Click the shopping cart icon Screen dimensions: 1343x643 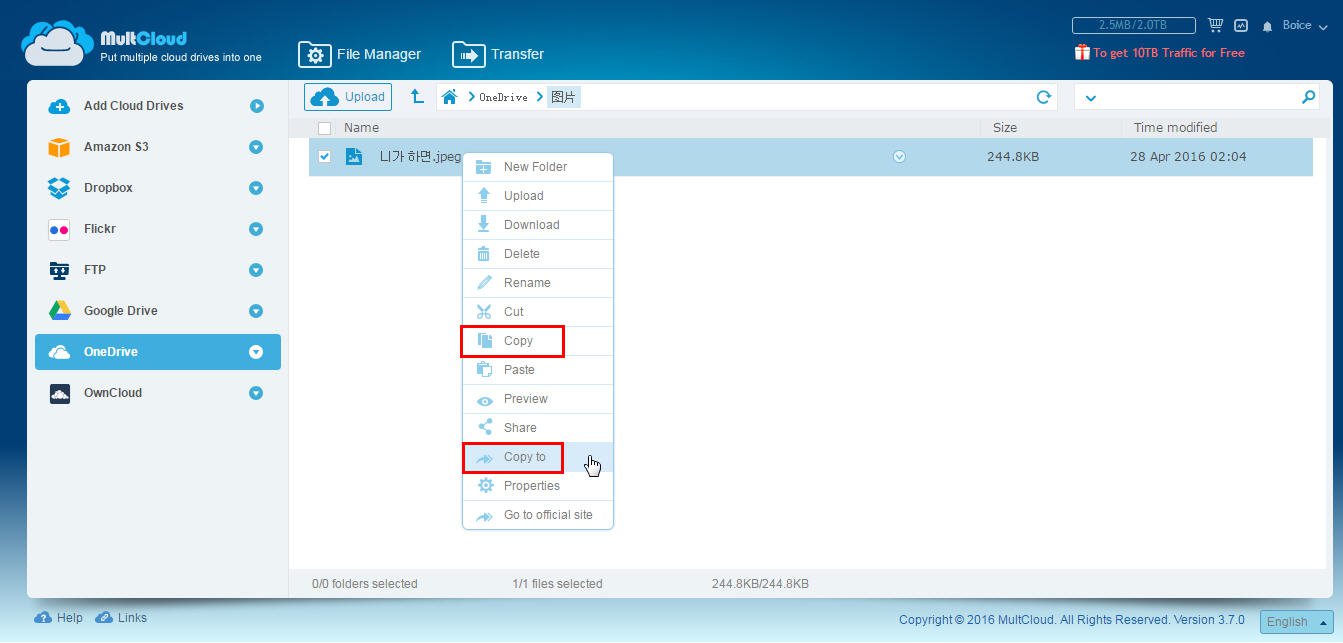(1216, 25)
